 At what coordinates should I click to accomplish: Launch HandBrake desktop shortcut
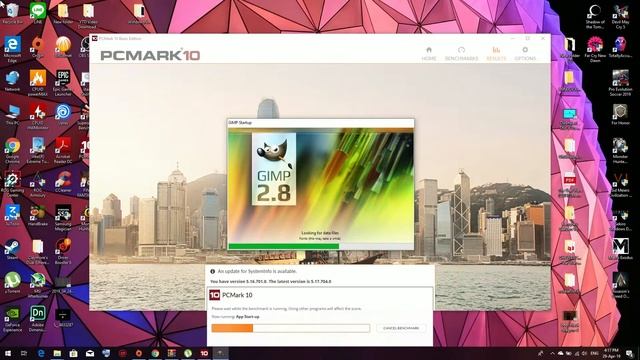tap(38, 216)
